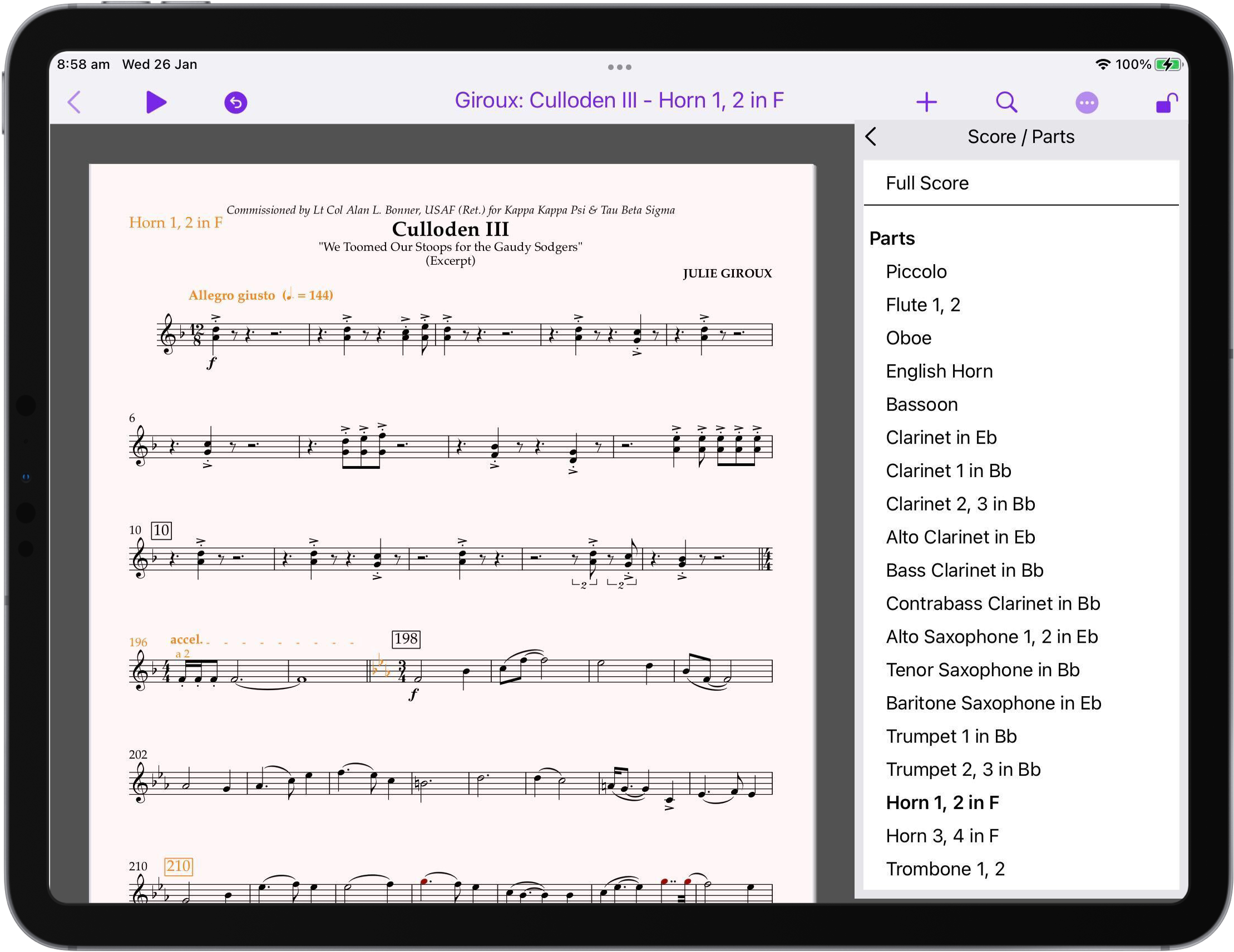The width and height of the screenshot is (1234, 952).
Task: Open the more options ellipsis icon
Action: point(1087,103)
